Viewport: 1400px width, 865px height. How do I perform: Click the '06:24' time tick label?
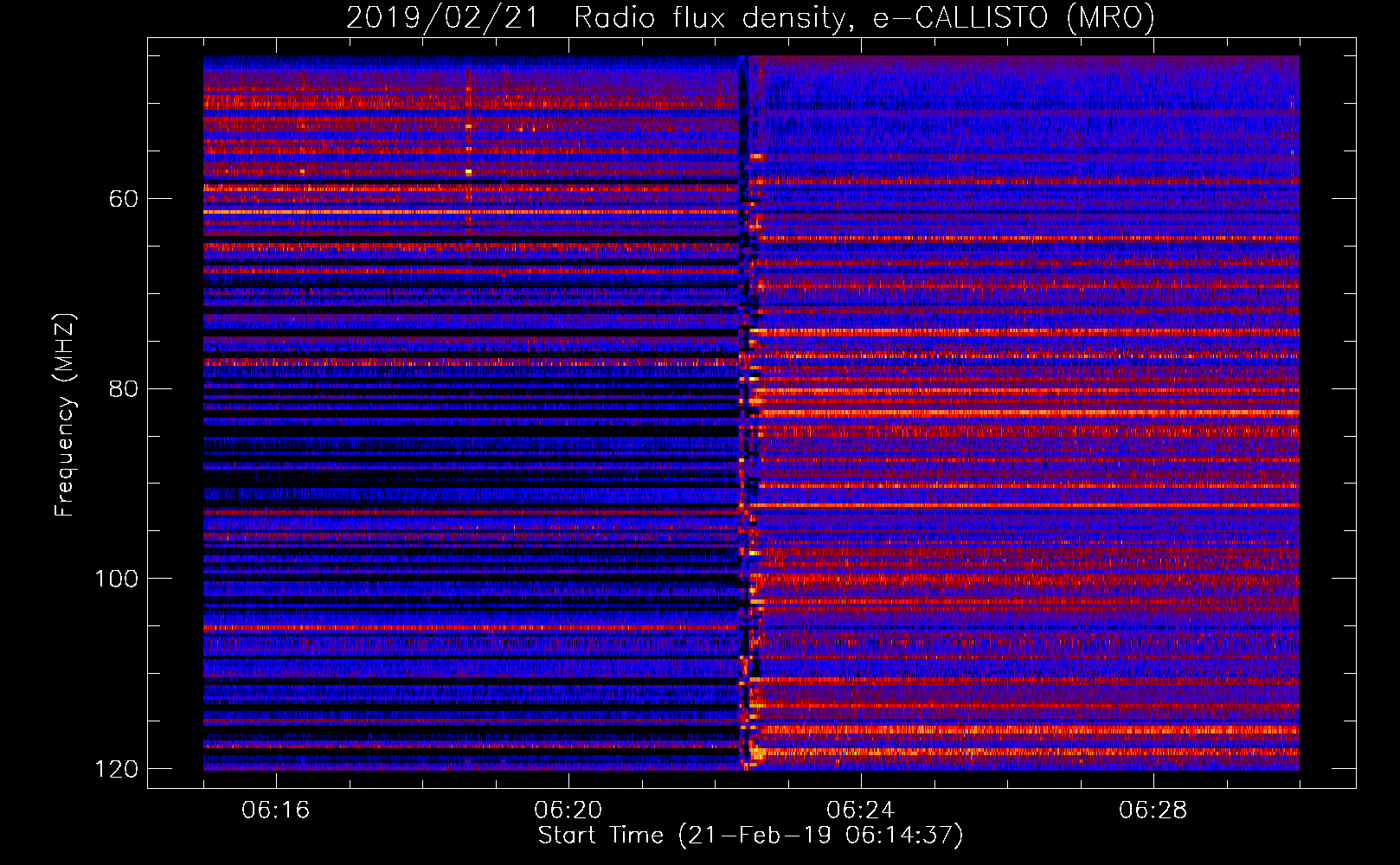pyautogui.click(x=861, y=811)
